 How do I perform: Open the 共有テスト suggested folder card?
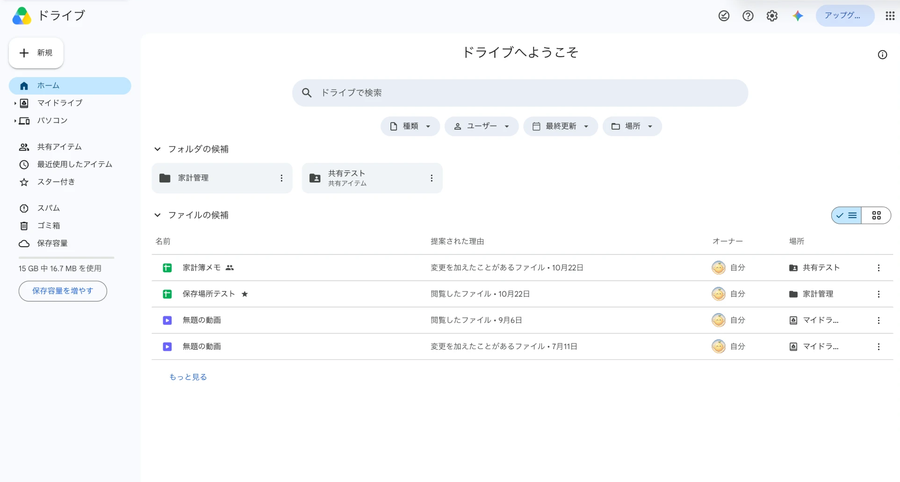(x=372, y=178)
